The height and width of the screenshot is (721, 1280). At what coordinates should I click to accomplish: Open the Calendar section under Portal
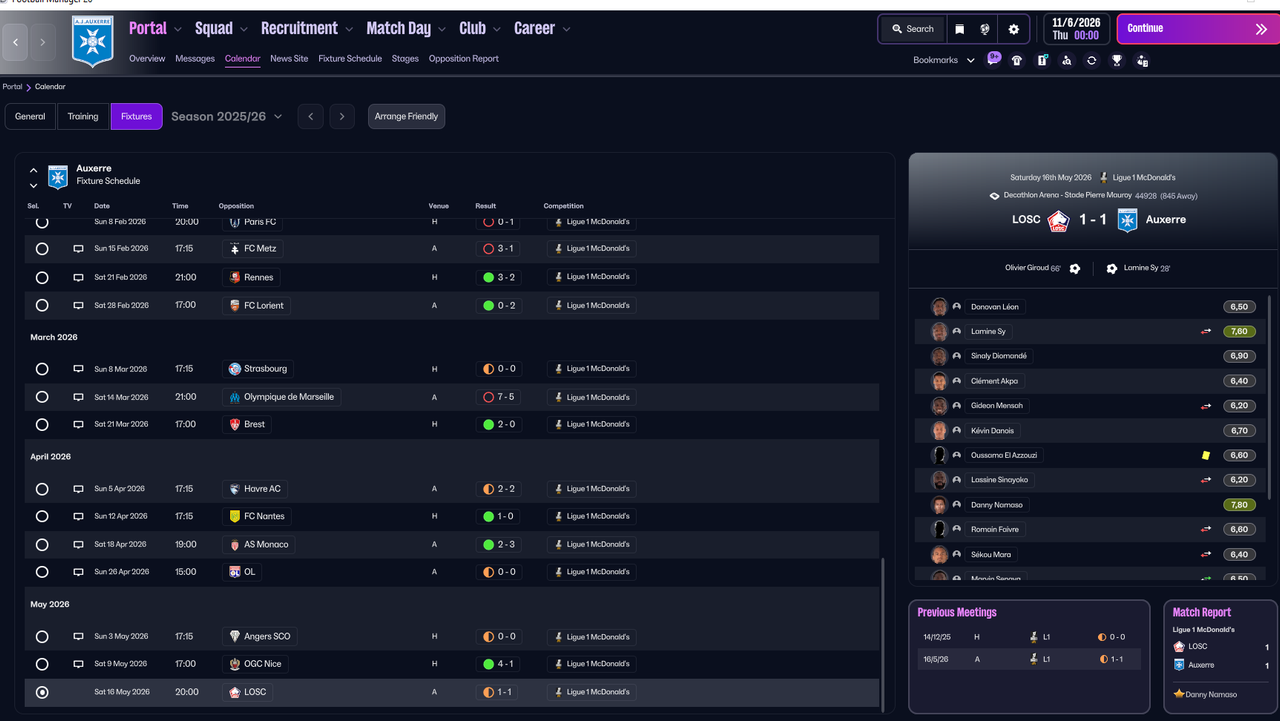tap(242, 59)
